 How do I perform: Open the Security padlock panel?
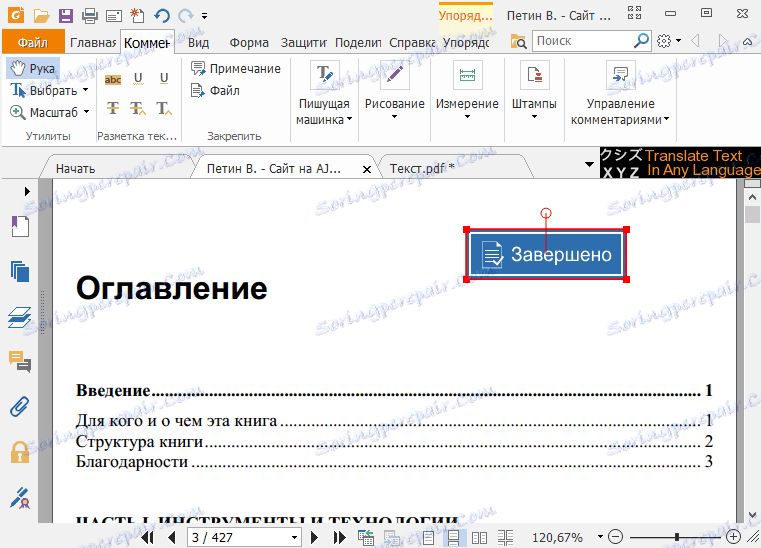pyautogui.click(x=20, y=452)
